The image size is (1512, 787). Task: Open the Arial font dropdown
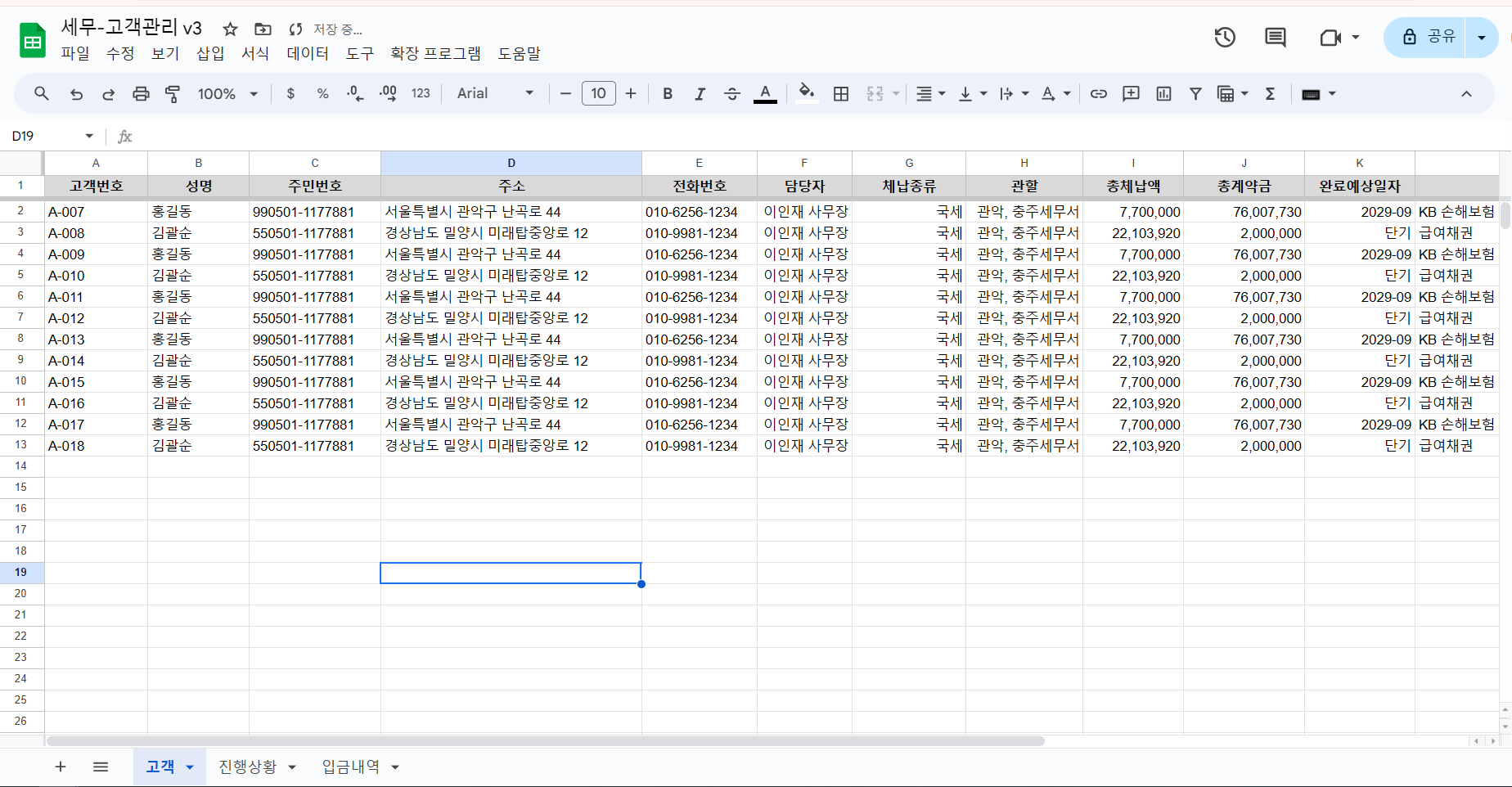coord(495,94)
